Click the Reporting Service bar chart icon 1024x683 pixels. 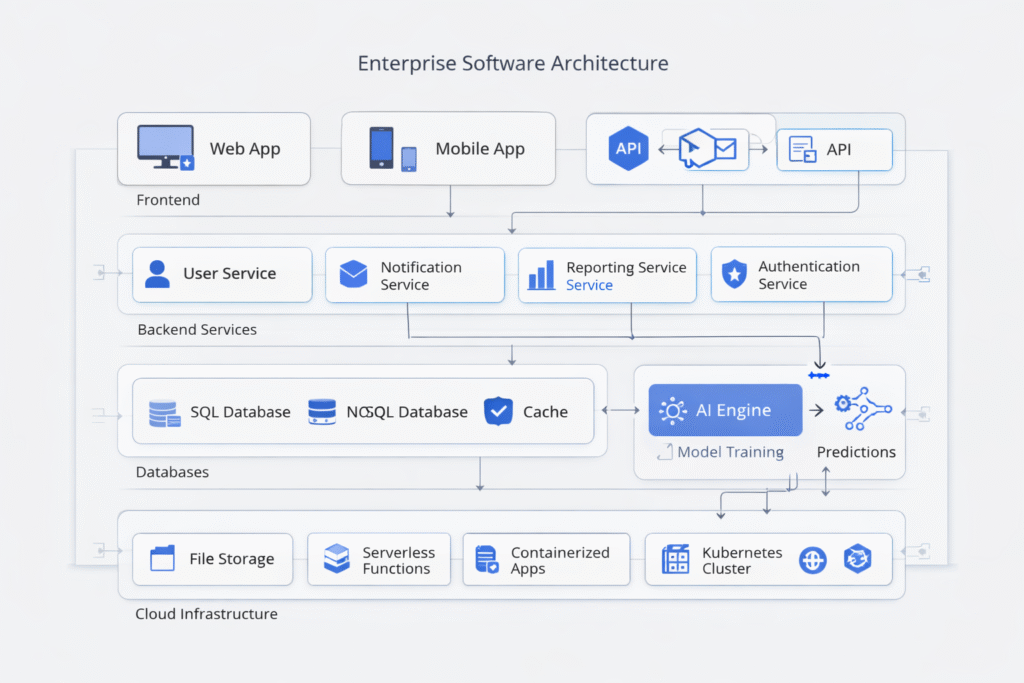coord(541,275)
